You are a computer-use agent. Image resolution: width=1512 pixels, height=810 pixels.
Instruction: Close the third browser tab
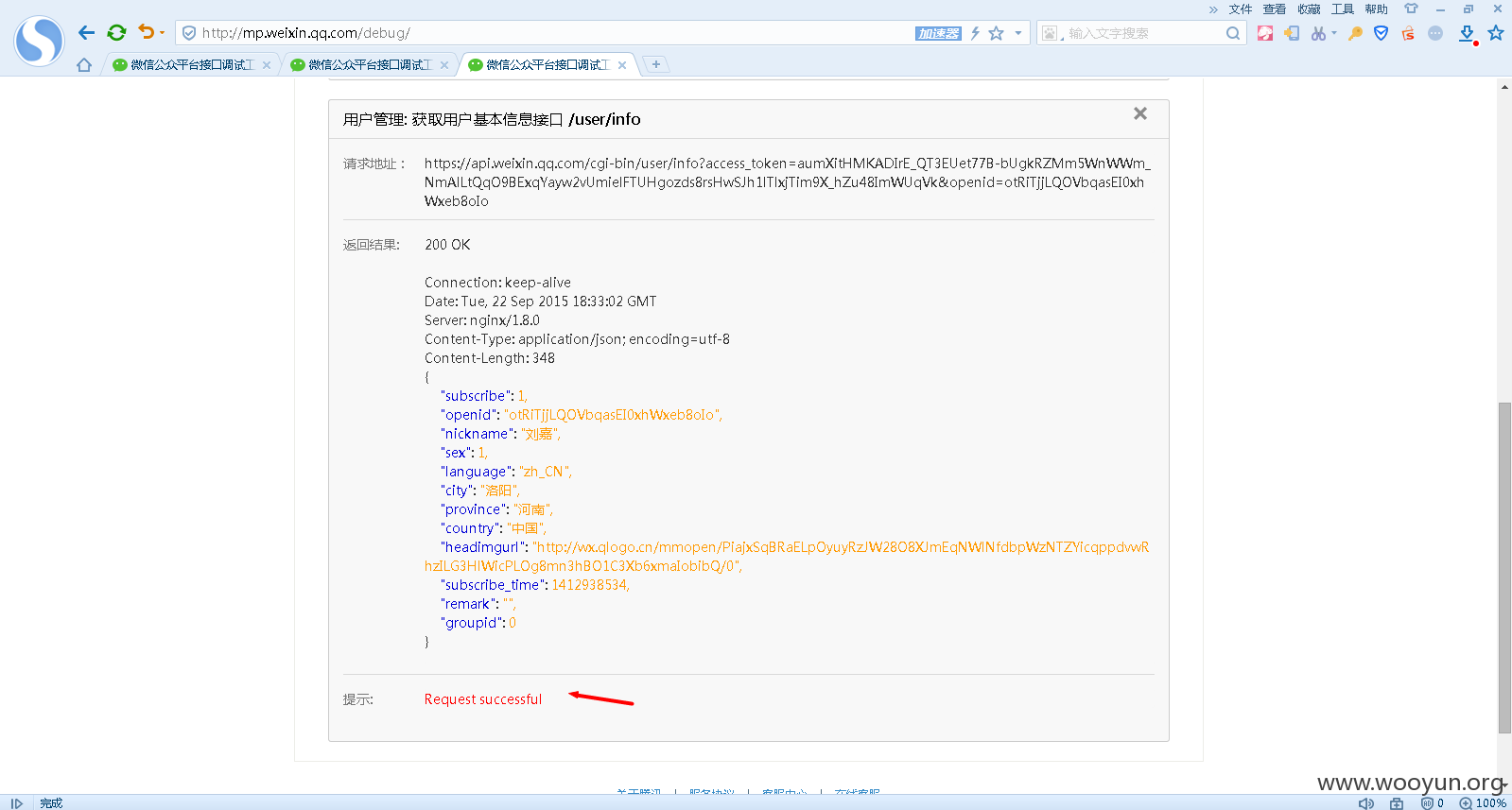622,65
